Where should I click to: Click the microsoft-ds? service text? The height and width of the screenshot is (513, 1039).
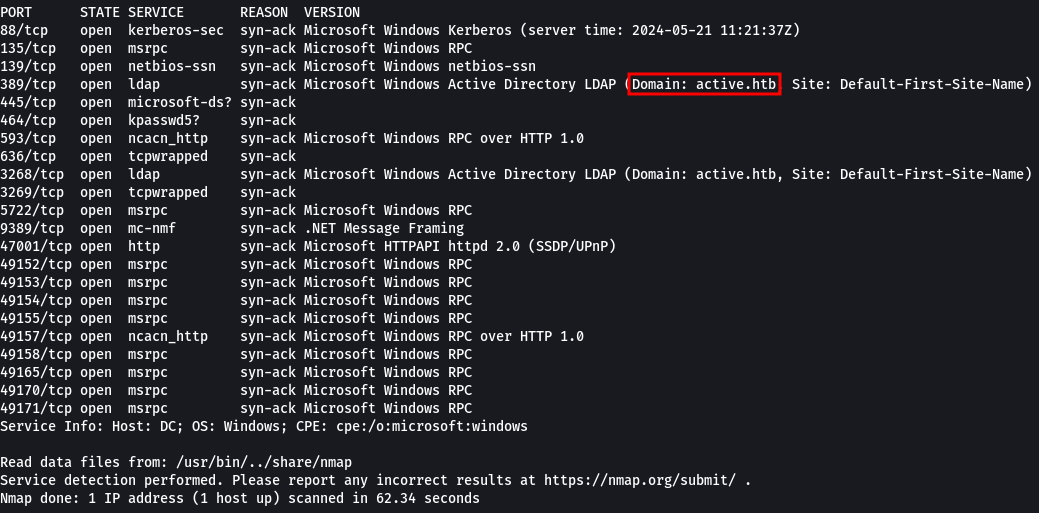click(180, 102)
